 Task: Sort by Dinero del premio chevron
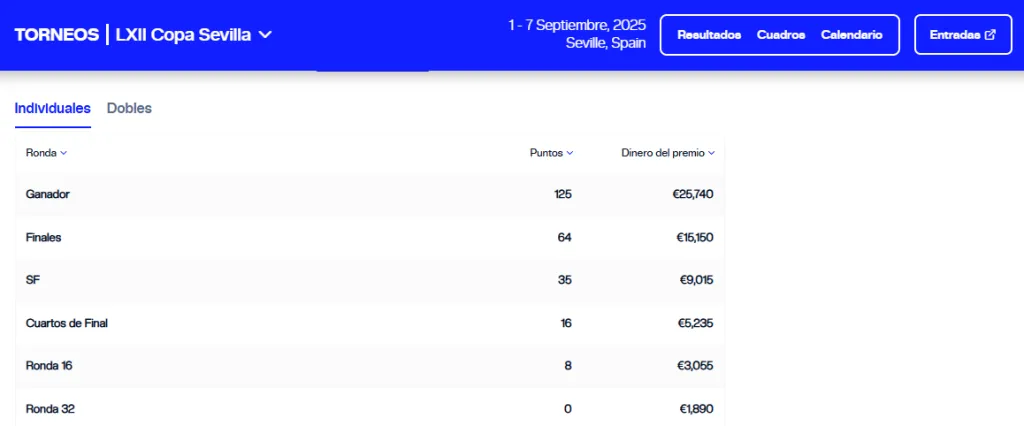pos(712,153)
